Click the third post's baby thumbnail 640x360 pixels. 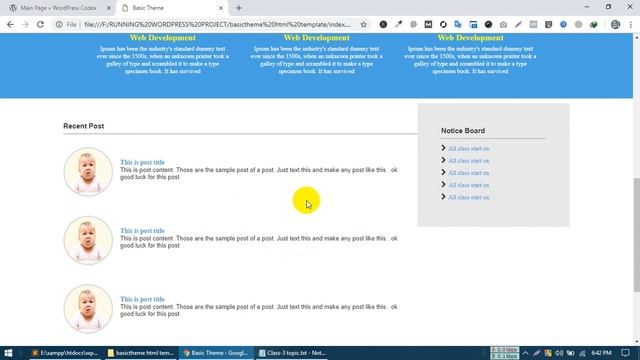88,309
